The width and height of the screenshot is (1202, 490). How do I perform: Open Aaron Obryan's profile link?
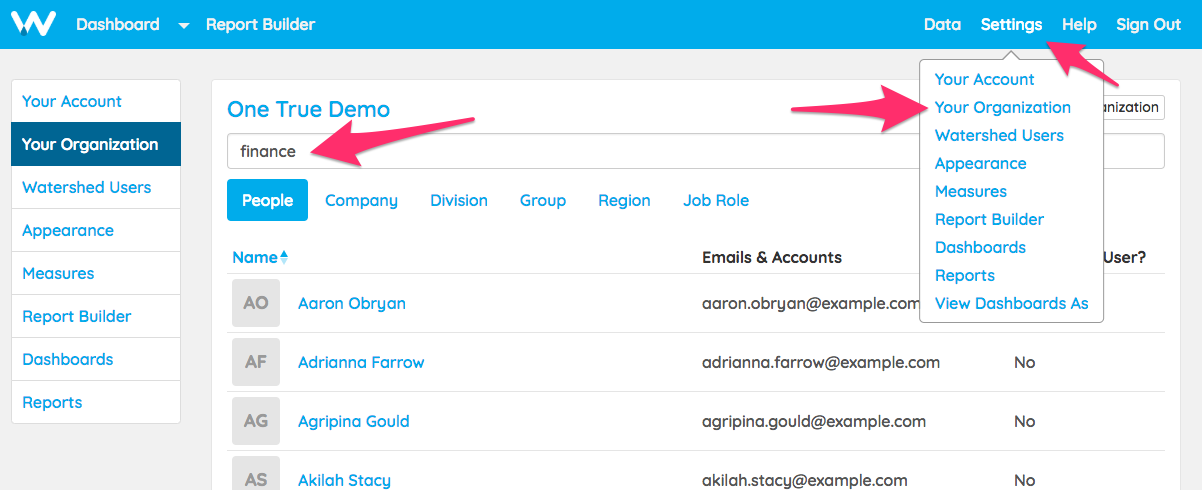click(x=352, y=303)
